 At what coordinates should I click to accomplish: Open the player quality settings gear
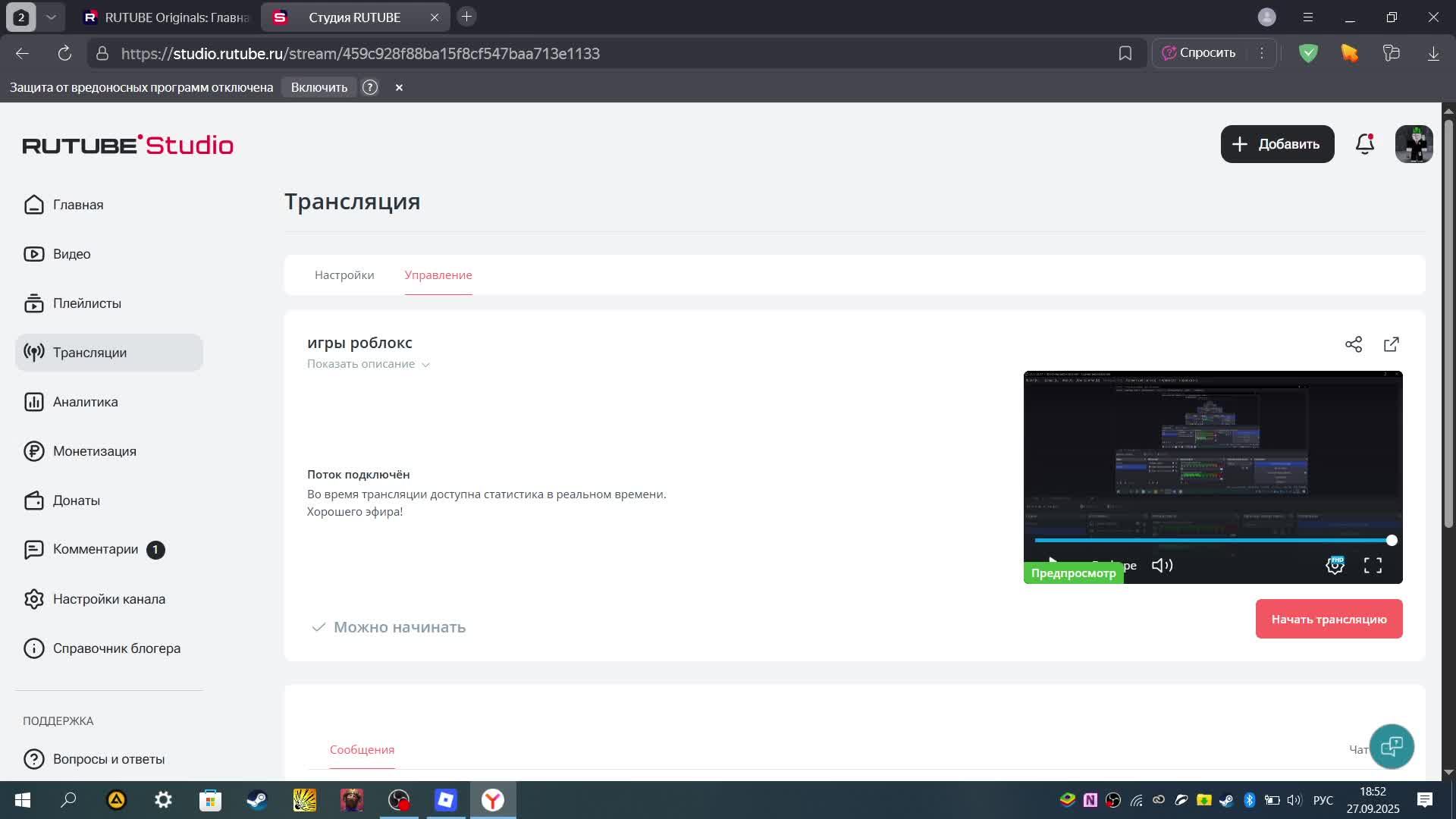pos(1335,566)
